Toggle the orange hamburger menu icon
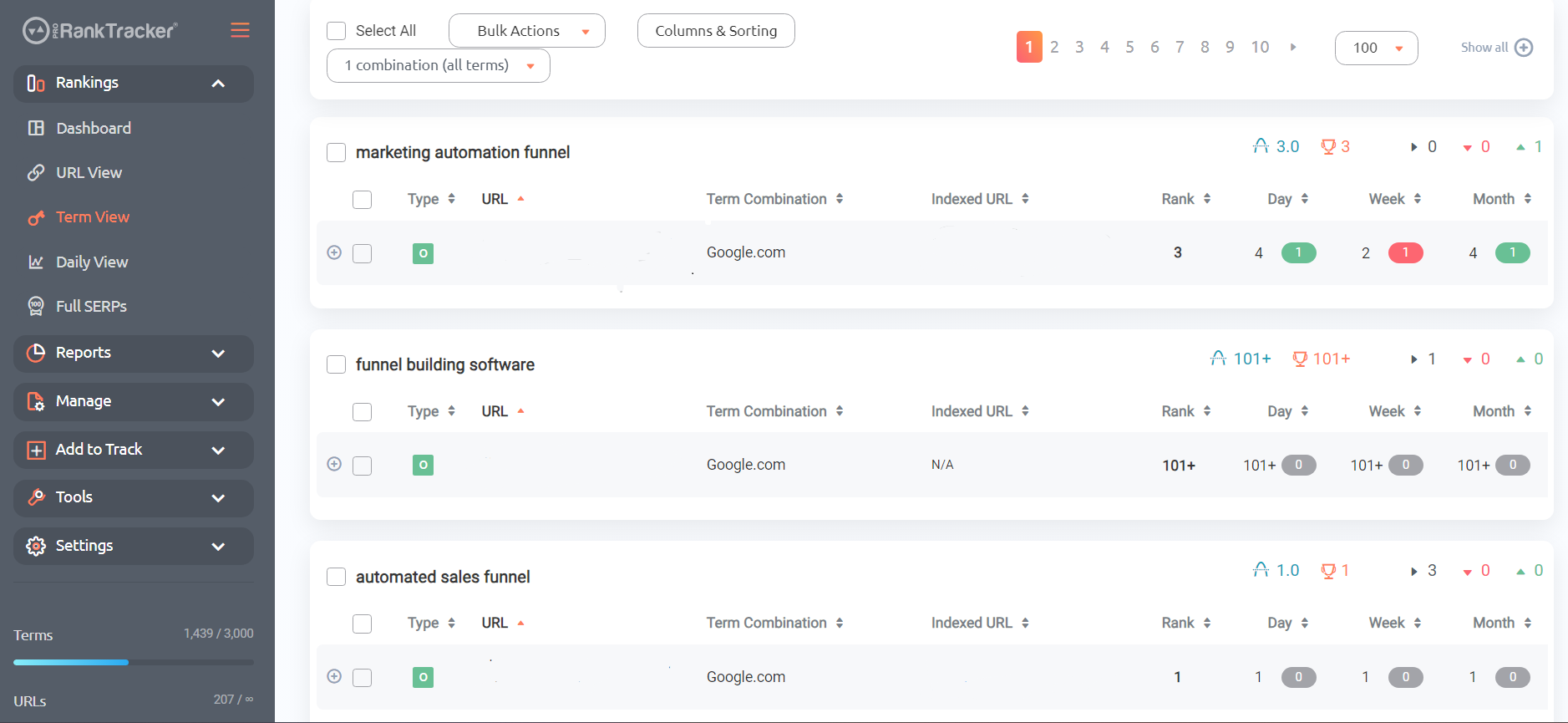 240,30
